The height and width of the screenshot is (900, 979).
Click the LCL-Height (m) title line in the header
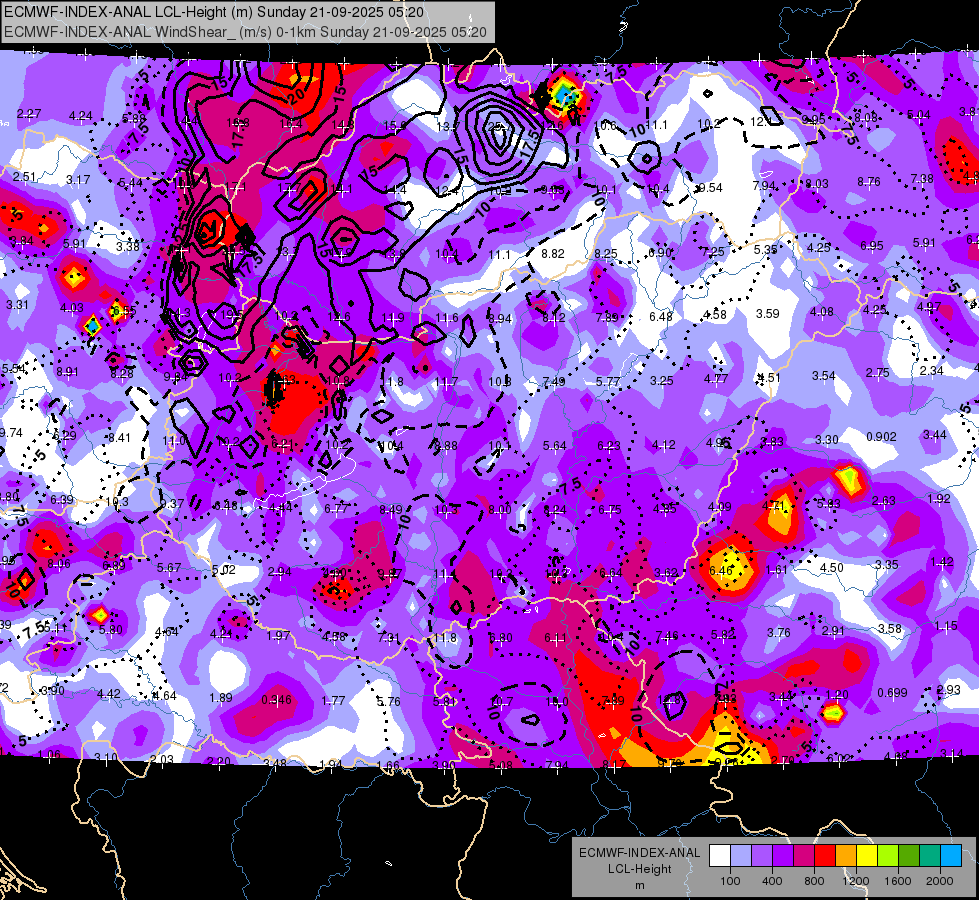coord(214,12)
